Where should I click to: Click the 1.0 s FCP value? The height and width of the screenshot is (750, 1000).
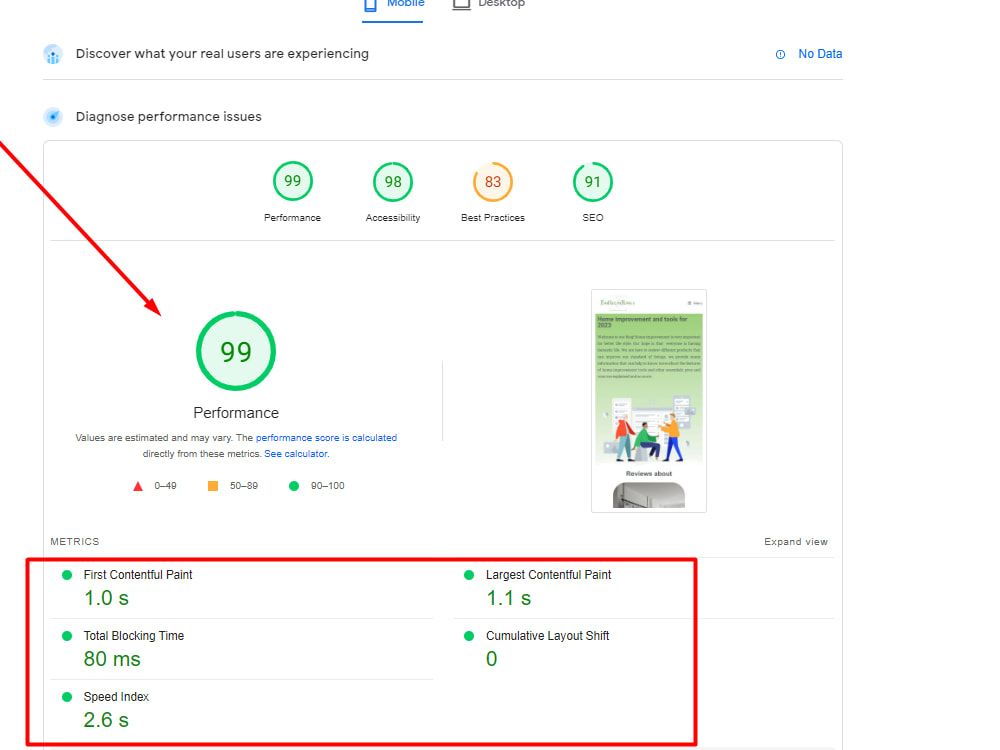click(107, 598)
